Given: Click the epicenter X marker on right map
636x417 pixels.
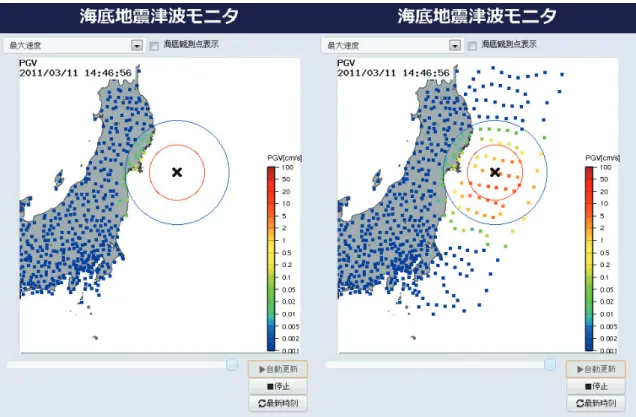Looking at the screenshot, I should pyautogui.click(x=495, y=172).
